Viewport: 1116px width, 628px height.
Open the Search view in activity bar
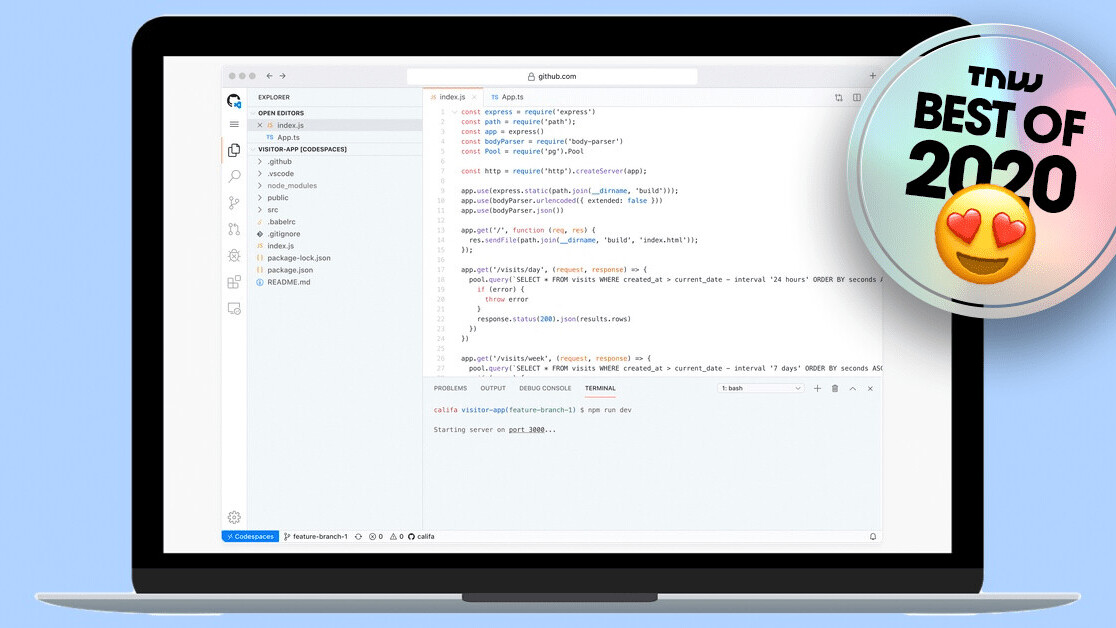(234, 177)
